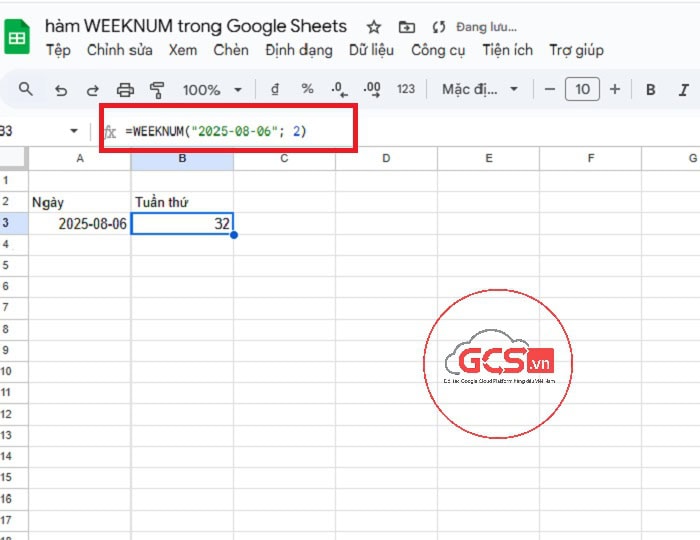Click the search menus magnifier icon

(26, 90)
